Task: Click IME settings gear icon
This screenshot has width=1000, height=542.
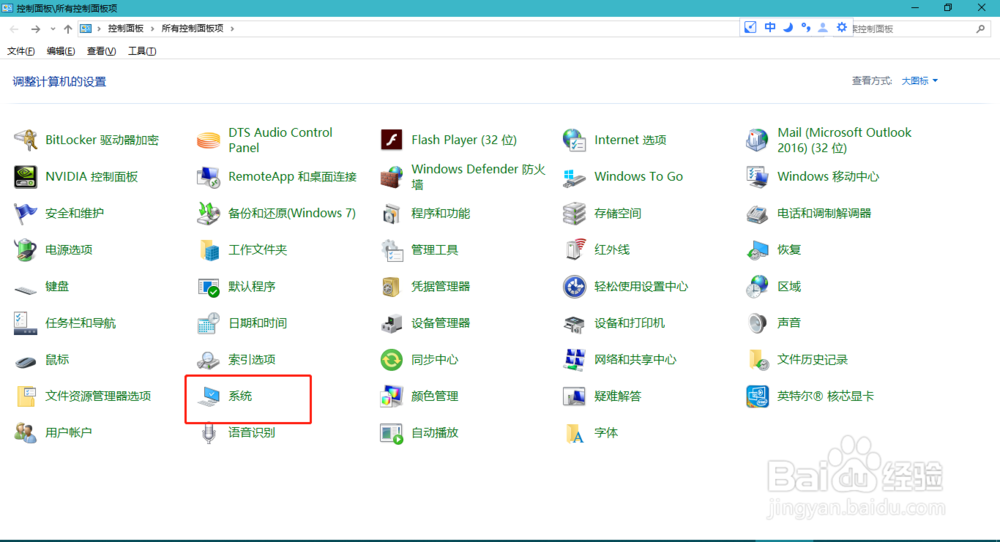Action: 842,27
